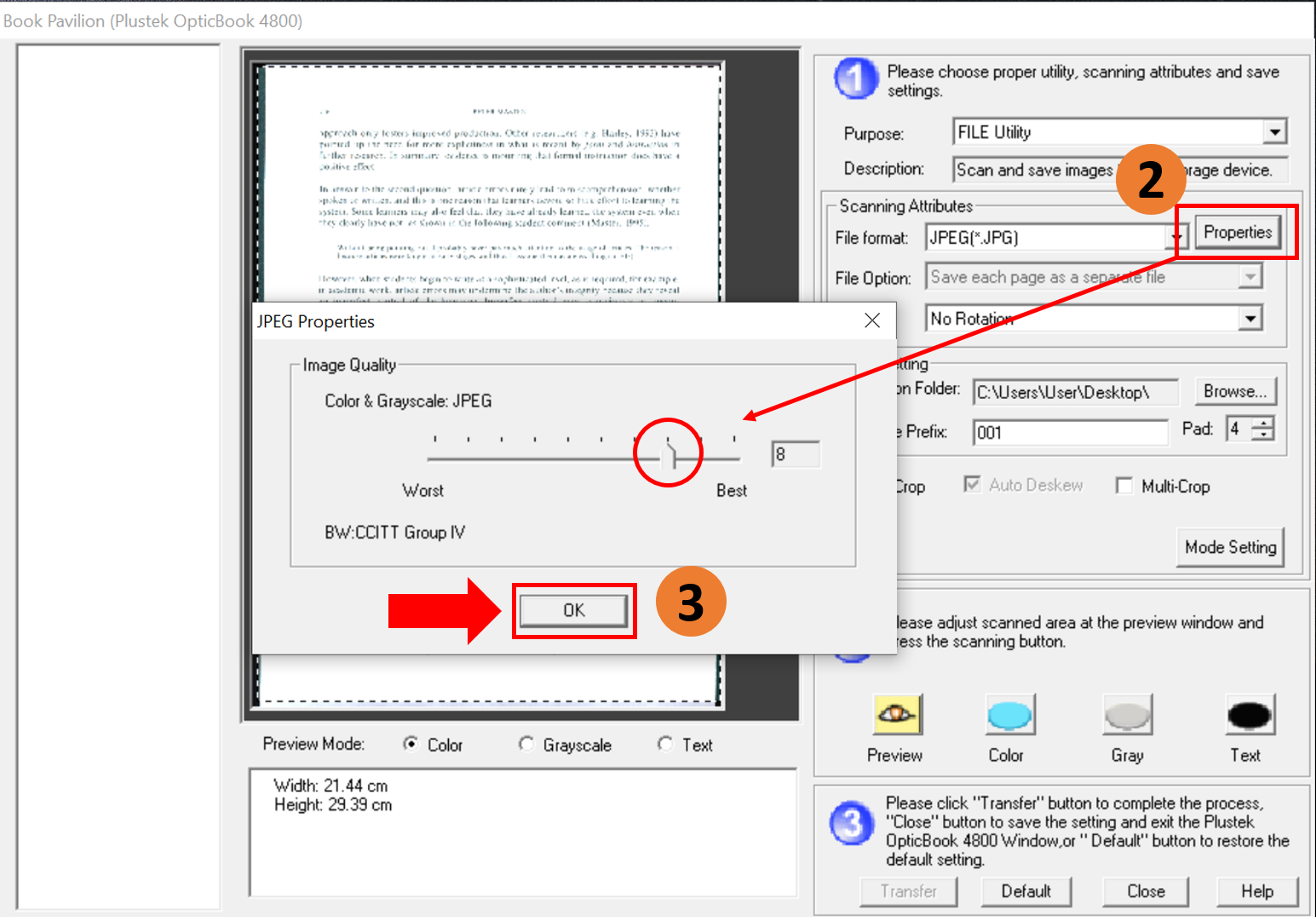Select the Color preview mode

(411, 744)
